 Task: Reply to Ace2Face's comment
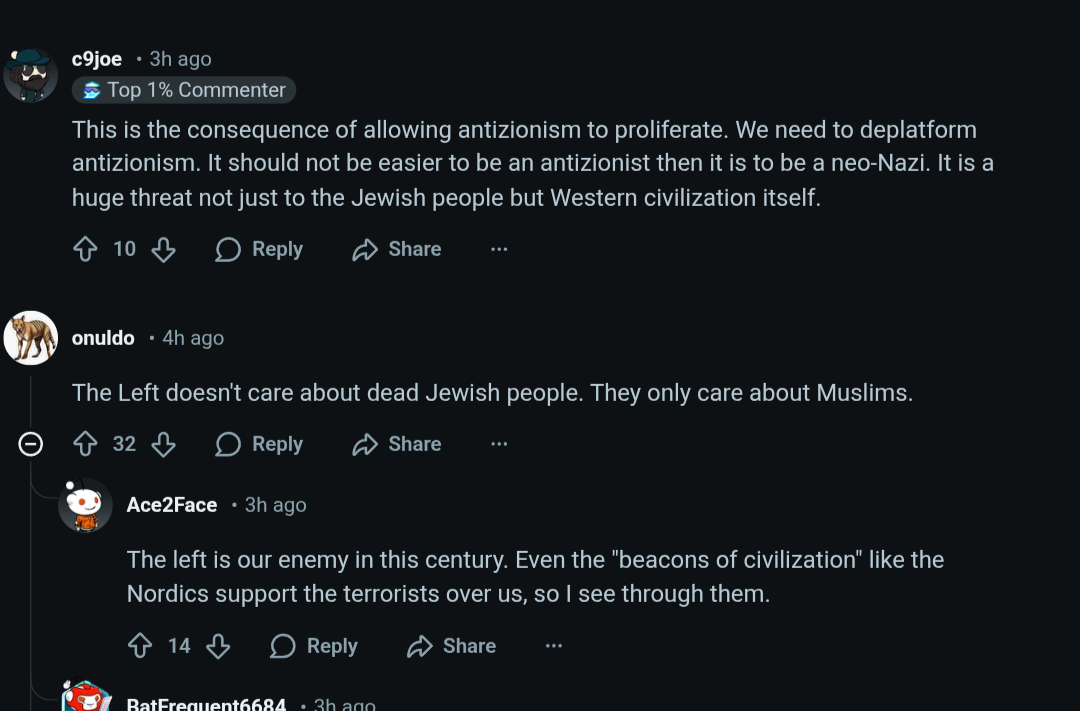pos(314,646)
